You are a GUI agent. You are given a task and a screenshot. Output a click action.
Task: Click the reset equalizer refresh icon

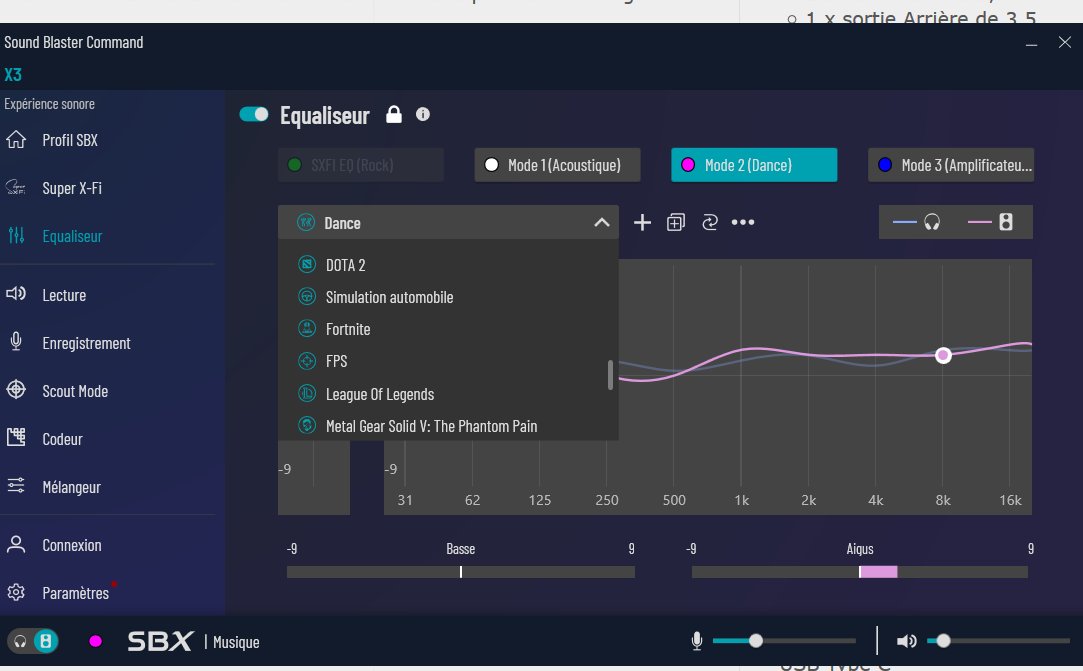pos(710,223)
